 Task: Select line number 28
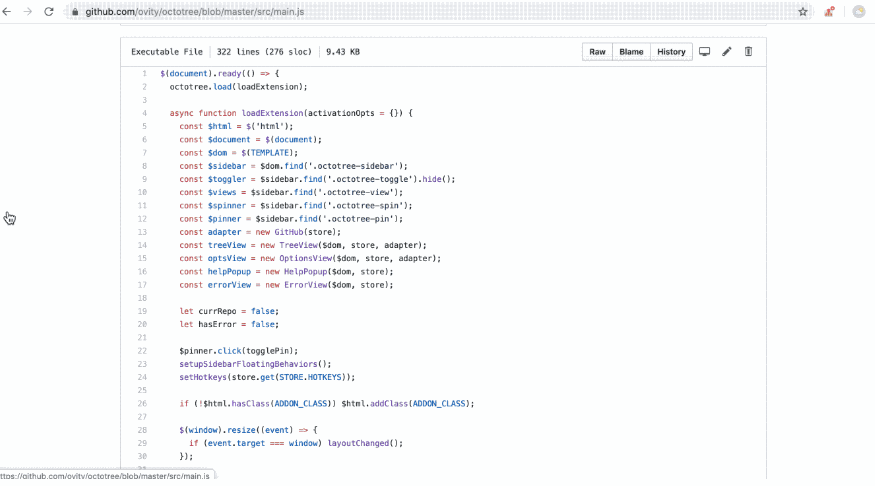coord(142,430)
